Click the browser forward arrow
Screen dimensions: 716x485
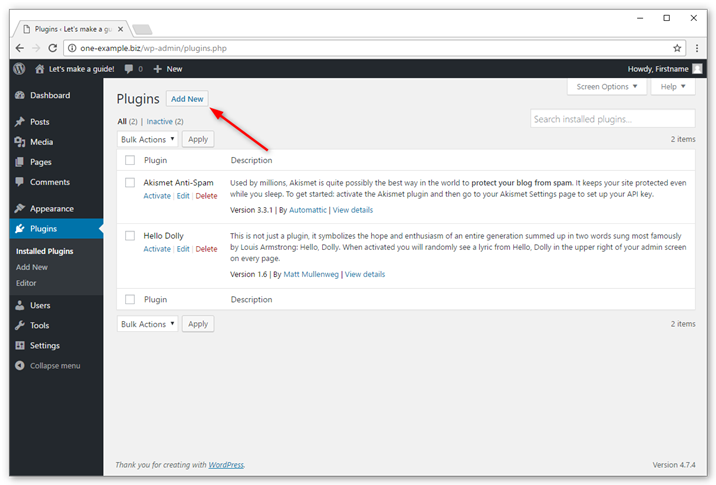[36, 48]
